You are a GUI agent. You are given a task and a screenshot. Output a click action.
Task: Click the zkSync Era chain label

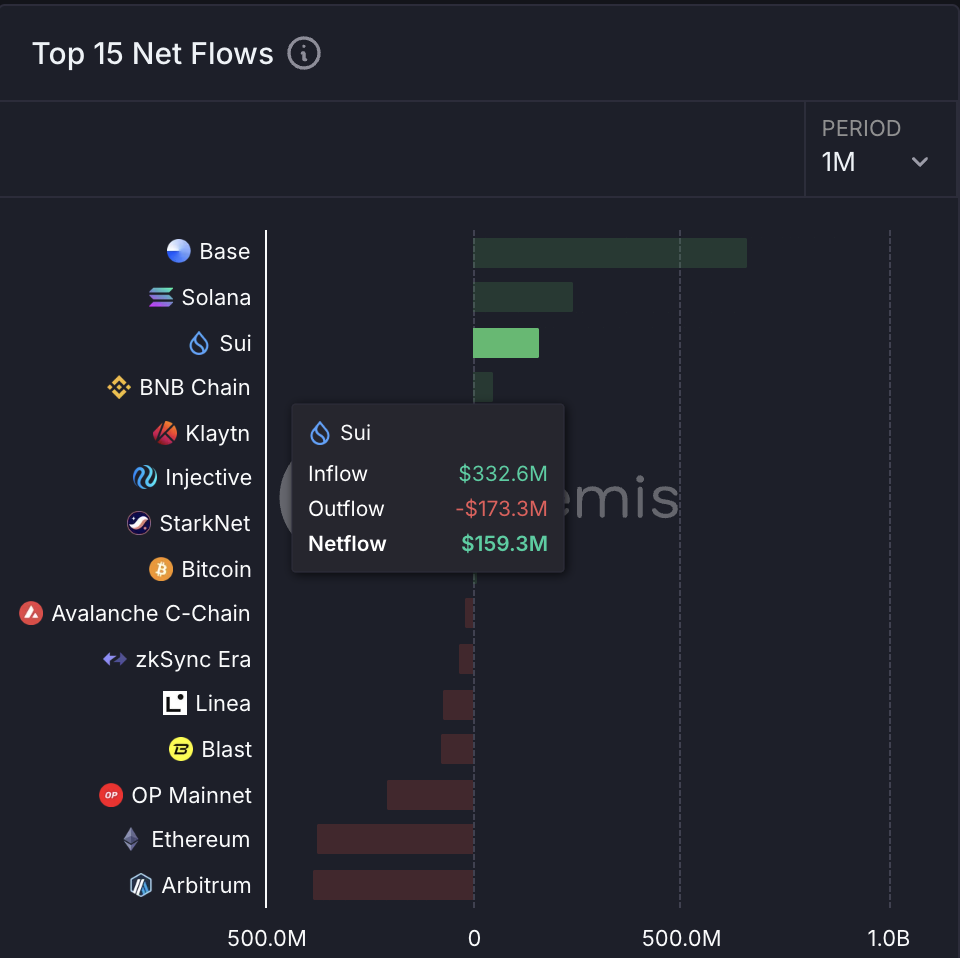tap(193, 660)
